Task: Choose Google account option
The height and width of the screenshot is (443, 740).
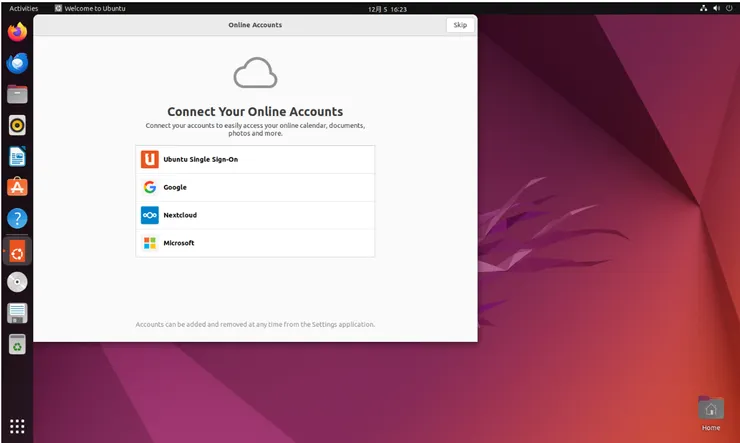Action: pyautogui.click(x=255, y=187)
